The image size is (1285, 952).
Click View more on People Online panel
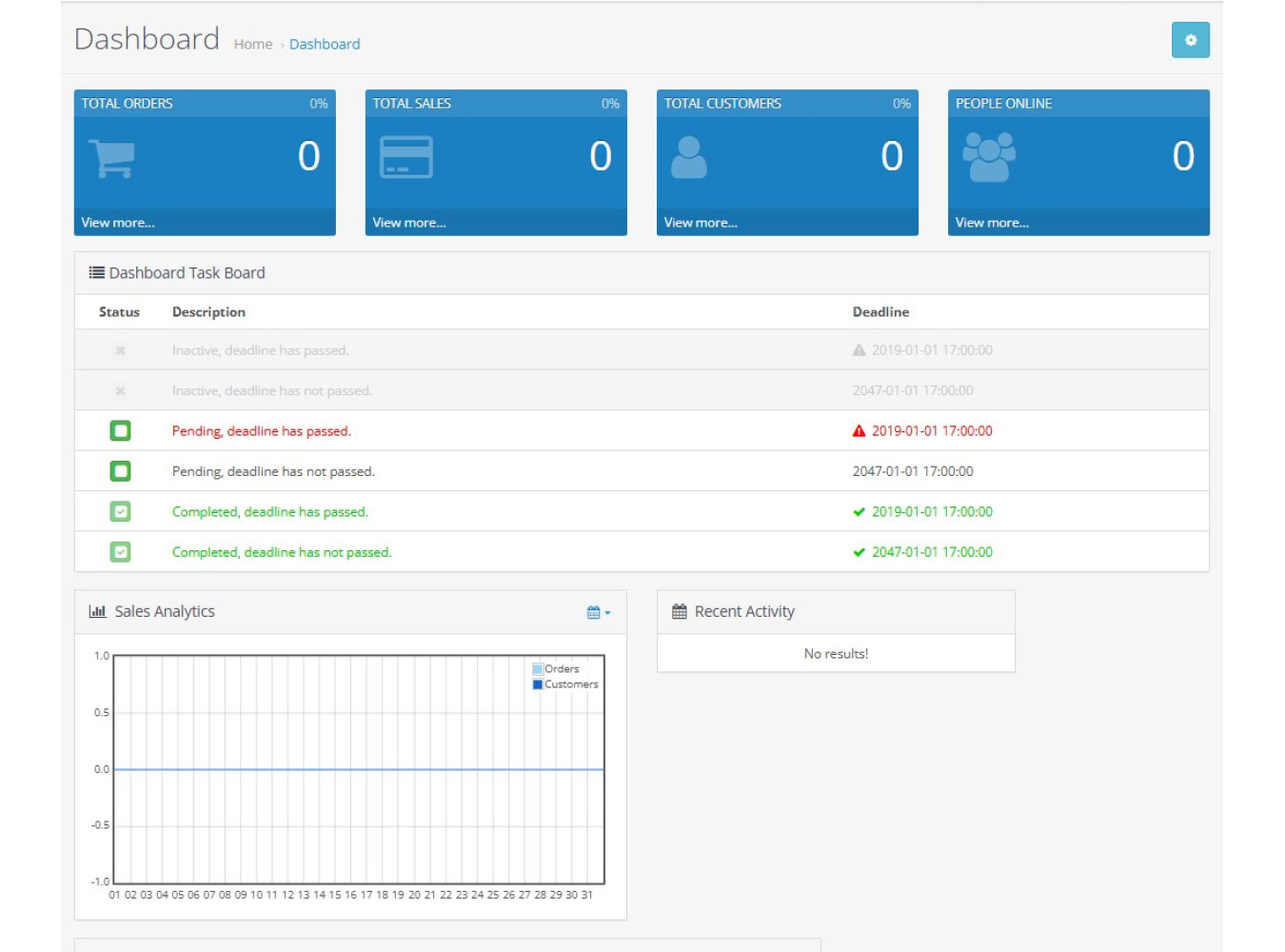[991, 222]
